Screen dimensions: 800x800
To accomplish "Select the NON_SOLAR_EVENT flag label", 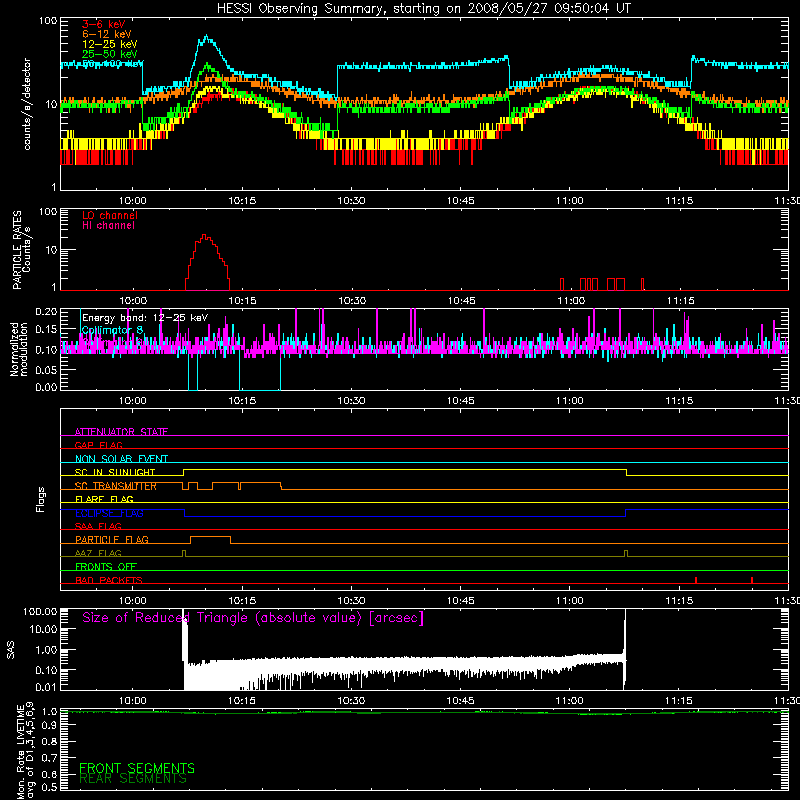I will pos(121,459).
